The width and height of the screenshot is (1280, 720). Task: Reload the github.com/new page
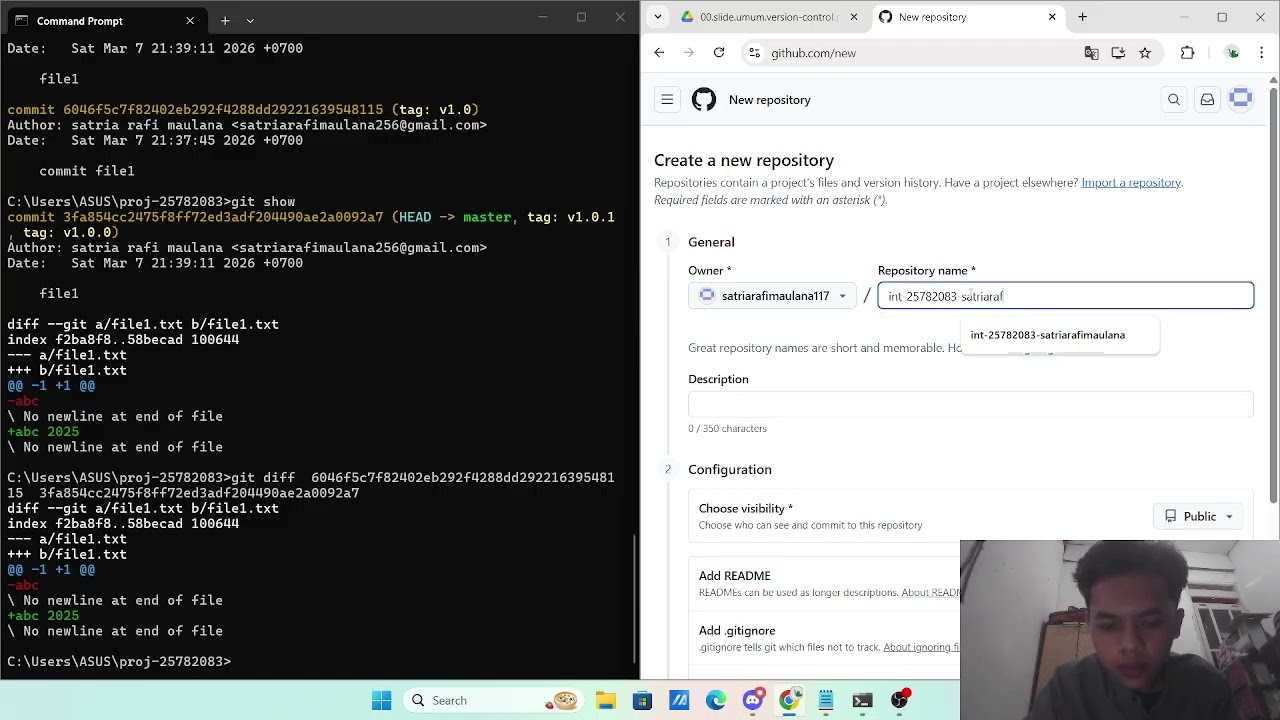click(719, 53)
